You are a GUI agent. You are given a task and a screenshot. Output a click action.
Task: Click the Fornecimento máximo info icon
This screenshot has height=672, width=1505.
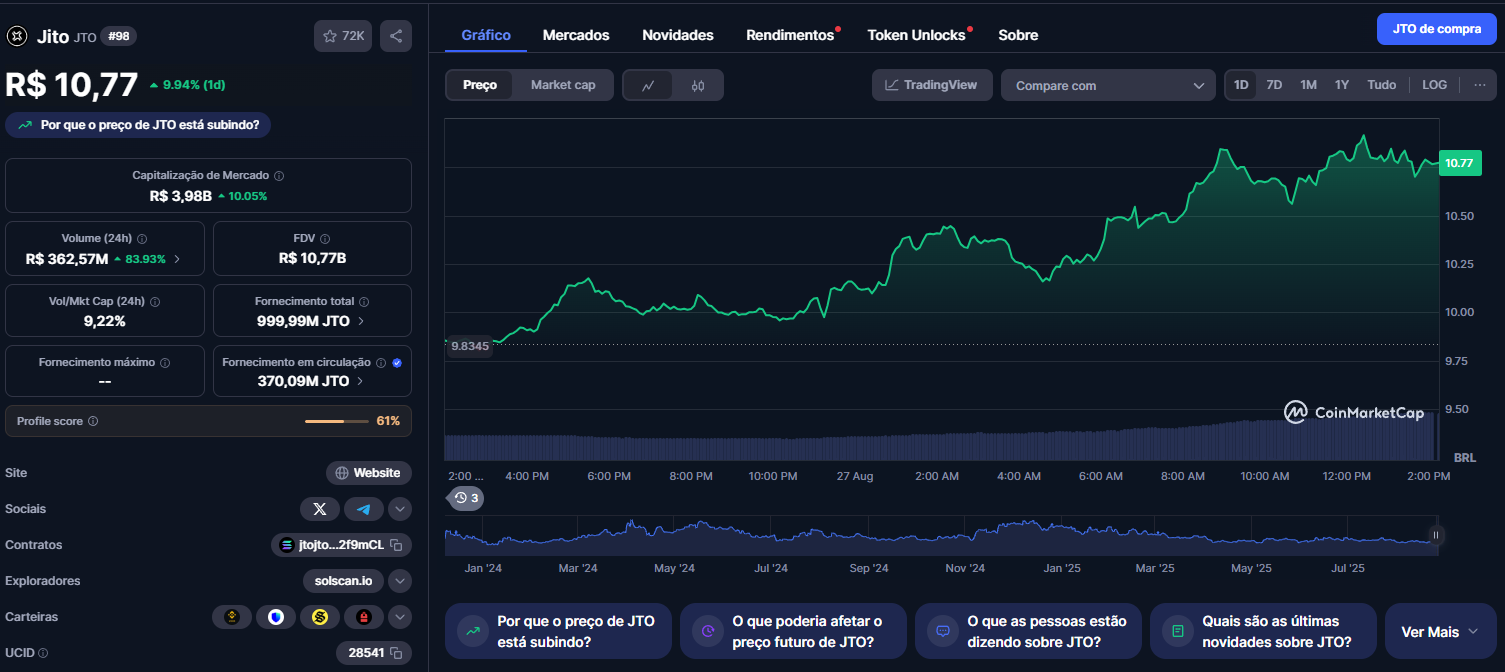click(165, 363)
